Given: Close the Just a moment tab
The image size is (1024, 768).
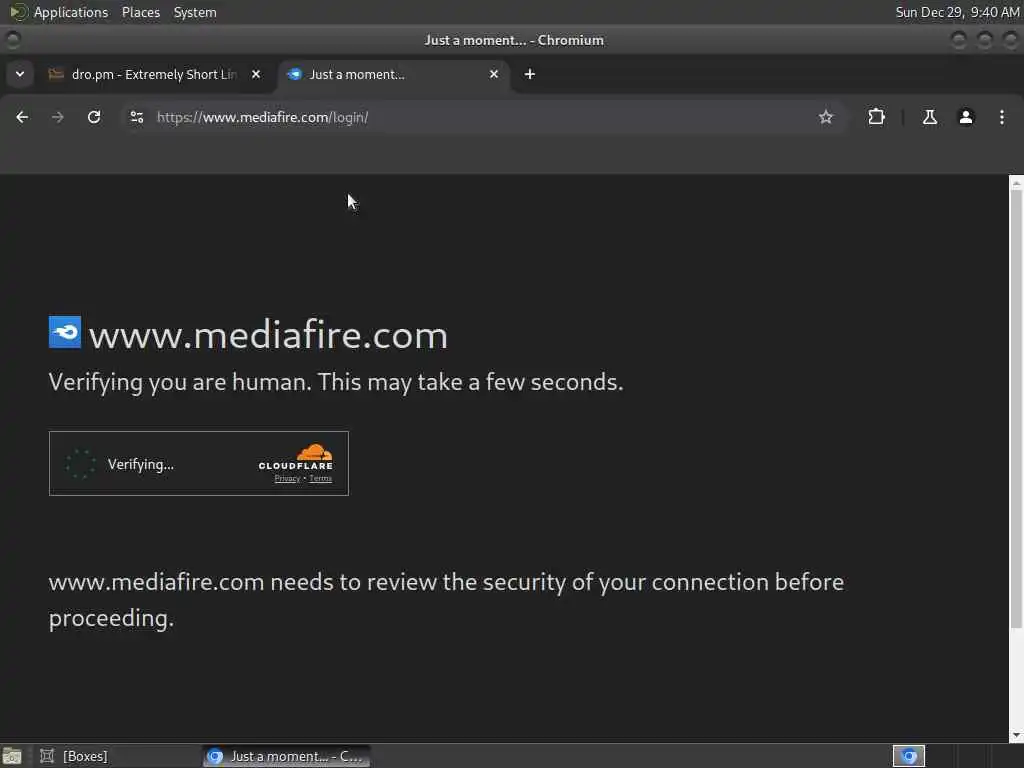Looking at the screenshot, I should click(494, 74).
